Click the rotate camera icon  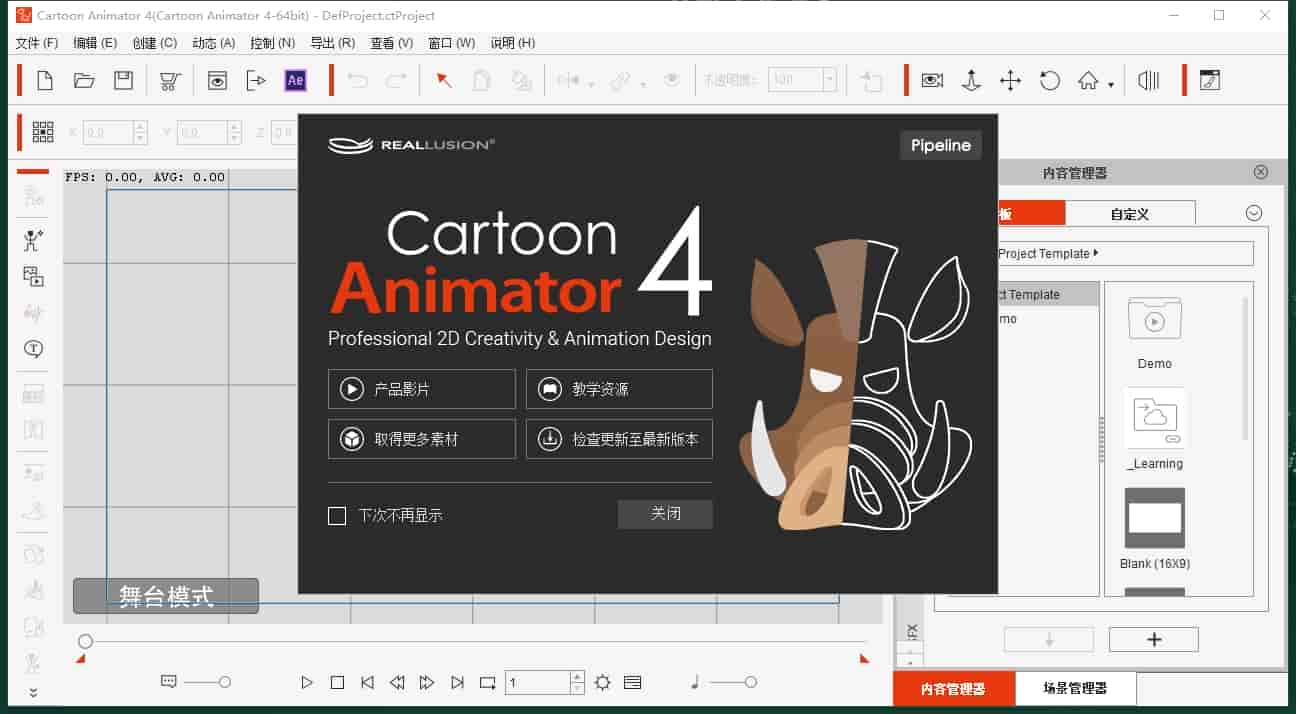pyautogui.click(x=1049, y=81)
